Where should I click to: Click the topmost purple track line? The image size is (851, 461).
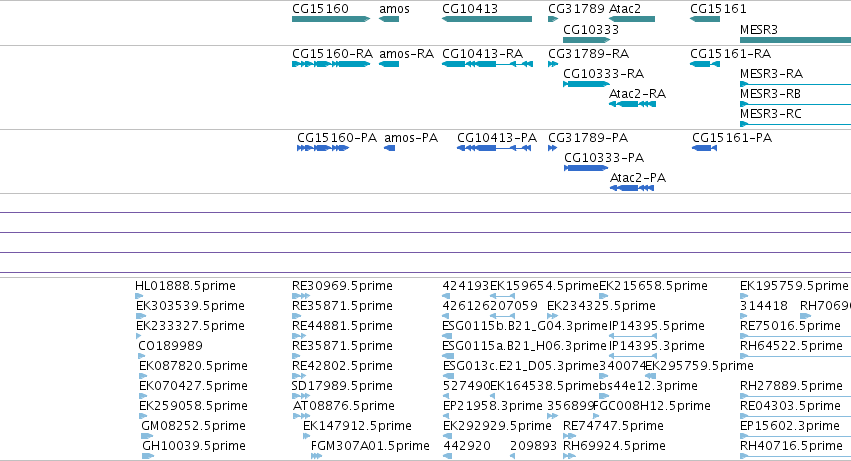tap(426, 212)
